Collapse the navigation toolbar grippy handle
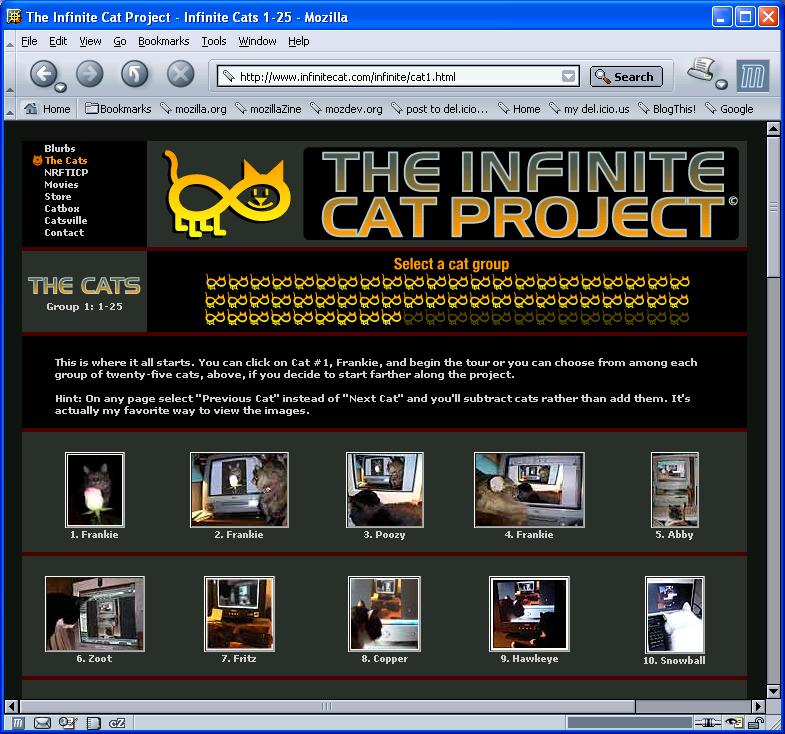 coord(9,75)
